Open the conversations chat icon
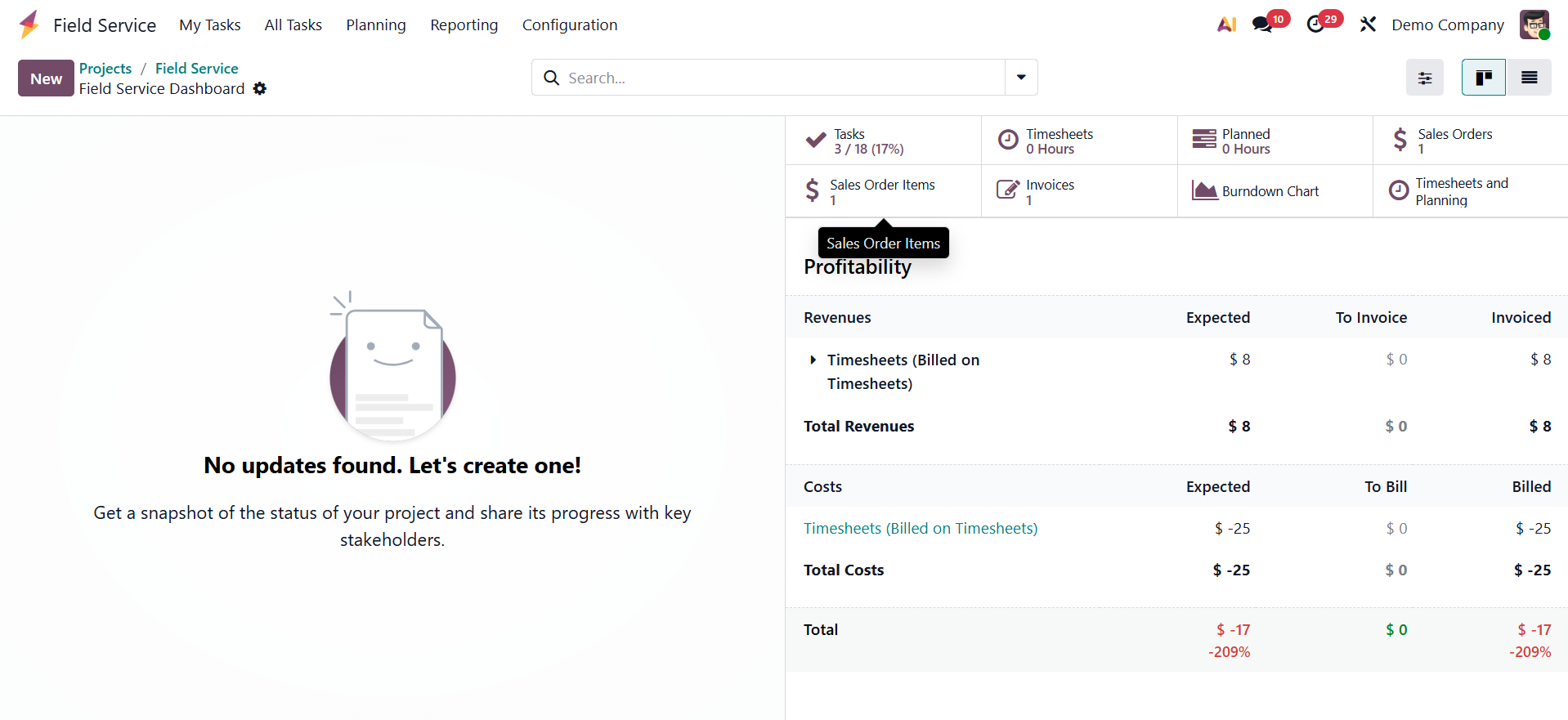1568x720 pixels. [x=1263, y=25]
